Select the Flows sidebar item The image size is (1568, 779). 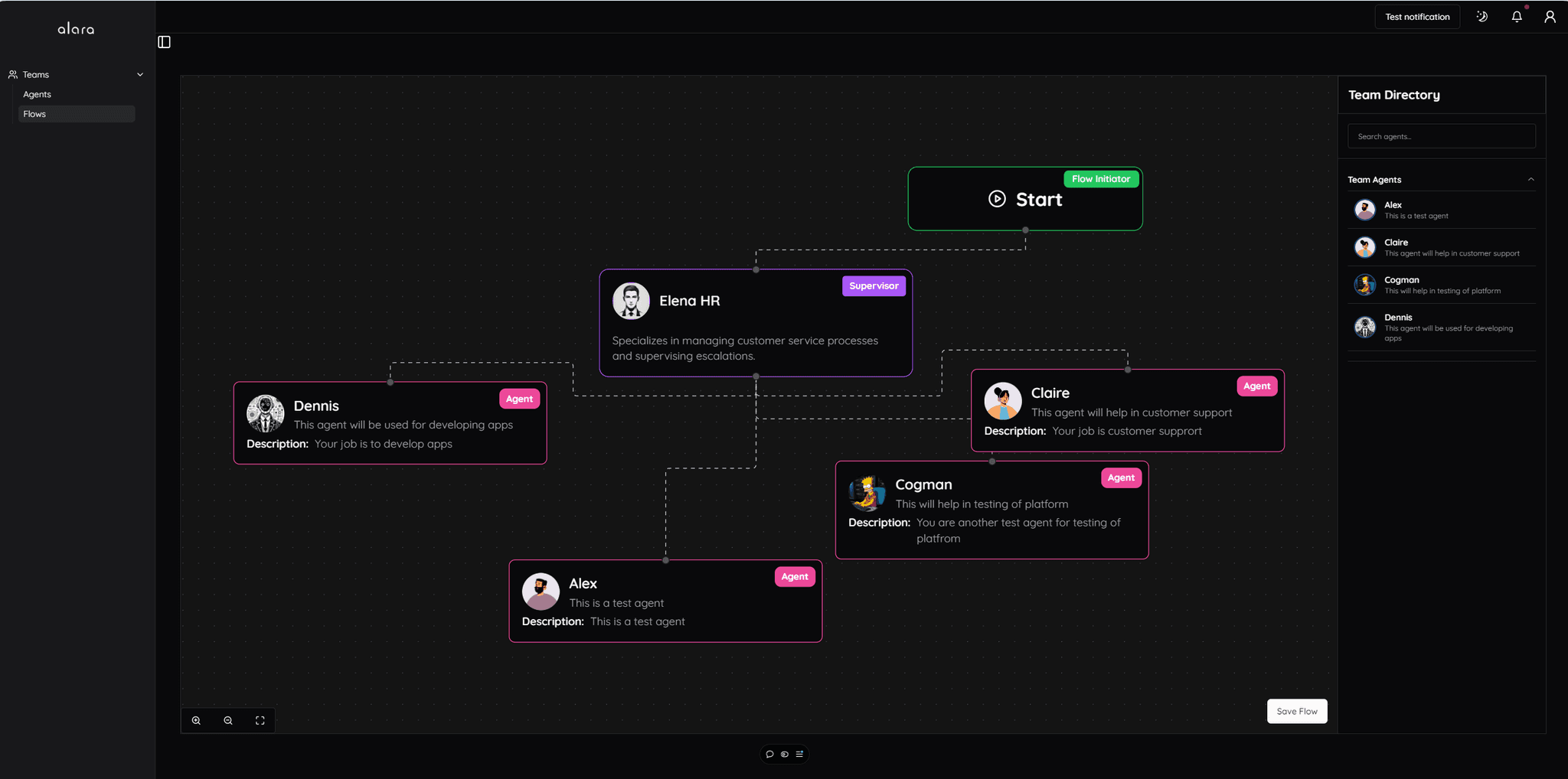34,114
